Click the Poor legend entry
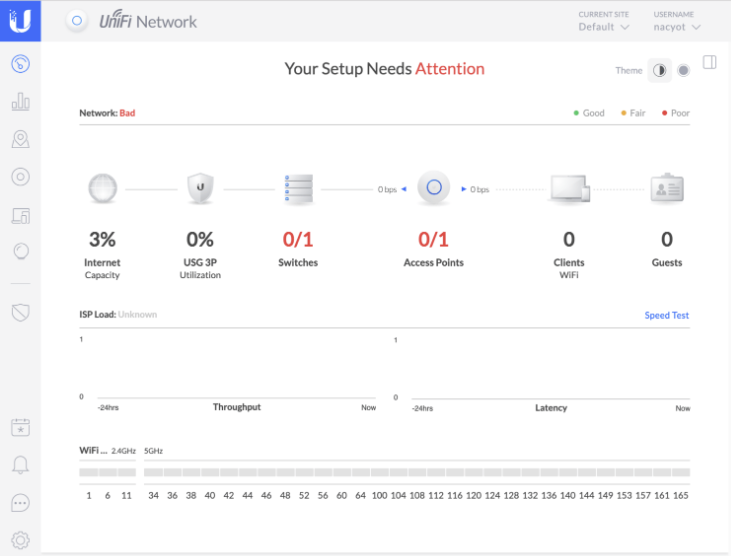Image resolution: width=731 pixels, height=556 pixels. [x=676, y=113]
